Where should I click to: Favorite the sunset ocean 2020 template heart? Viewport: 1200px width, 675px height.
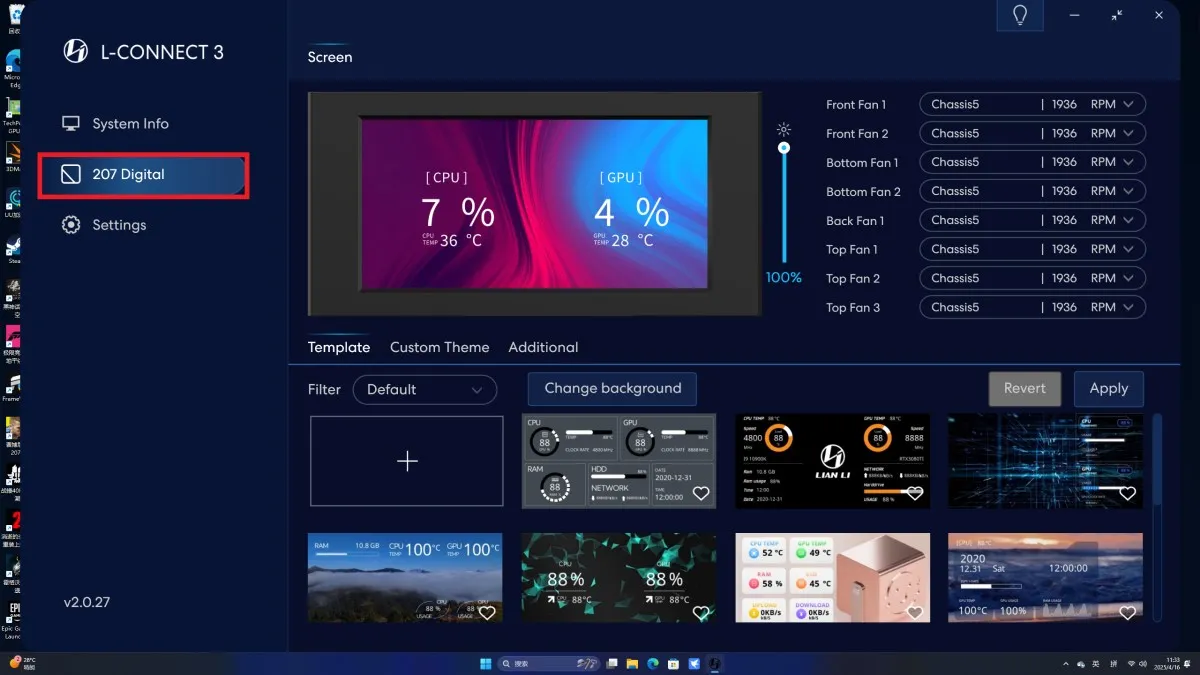[1127, 612]
